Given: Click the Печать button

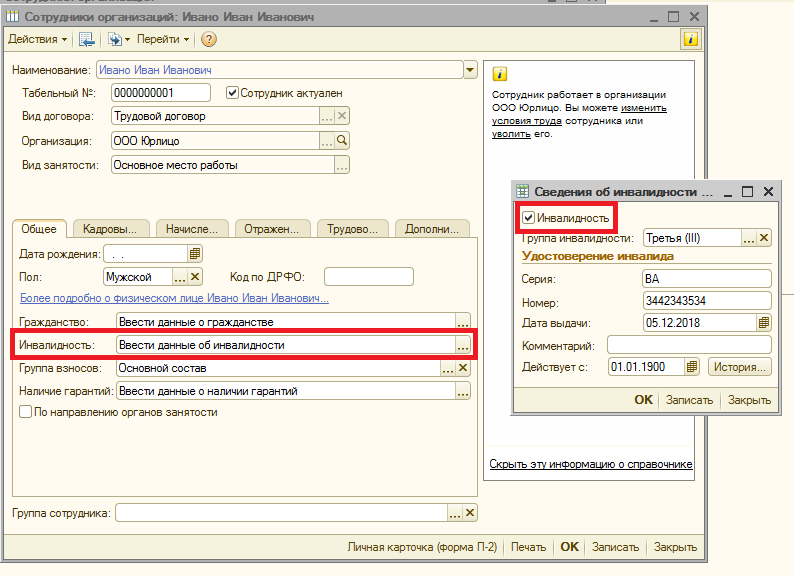Looking at the screenshot, I should [x=528, y=547].
